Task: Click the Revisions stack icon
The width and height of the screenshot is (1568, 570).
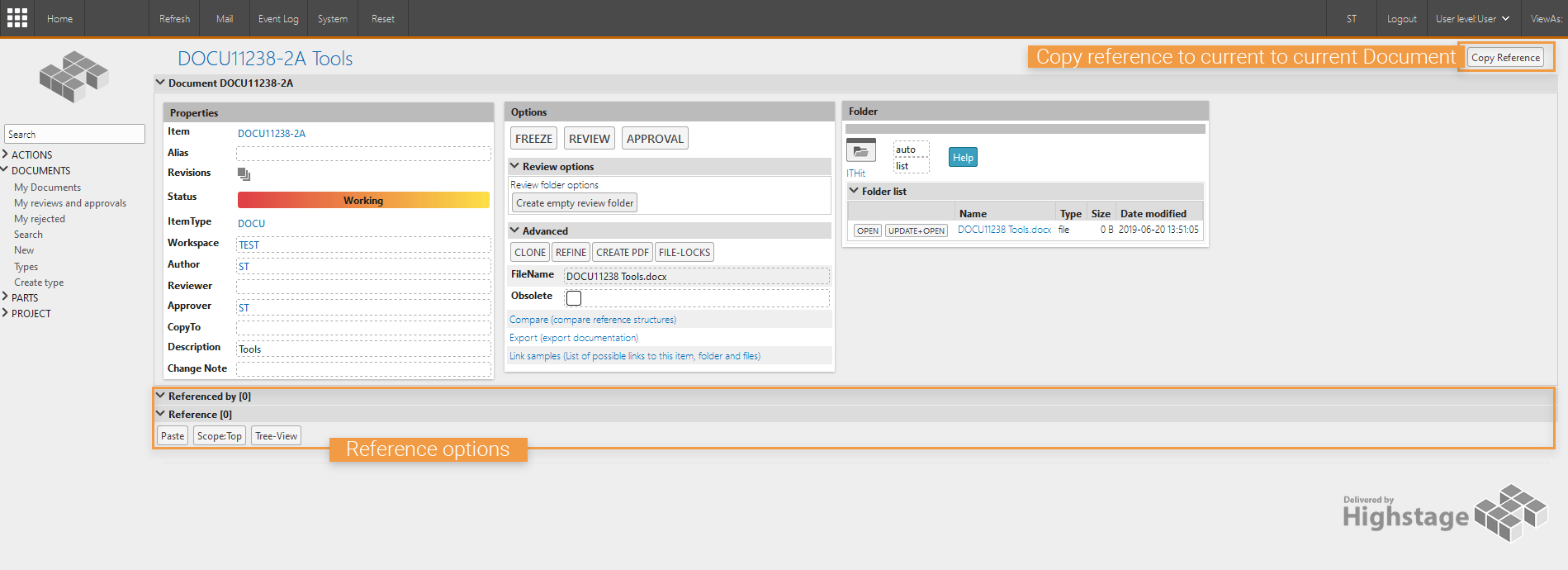Action: click(244, 174)
